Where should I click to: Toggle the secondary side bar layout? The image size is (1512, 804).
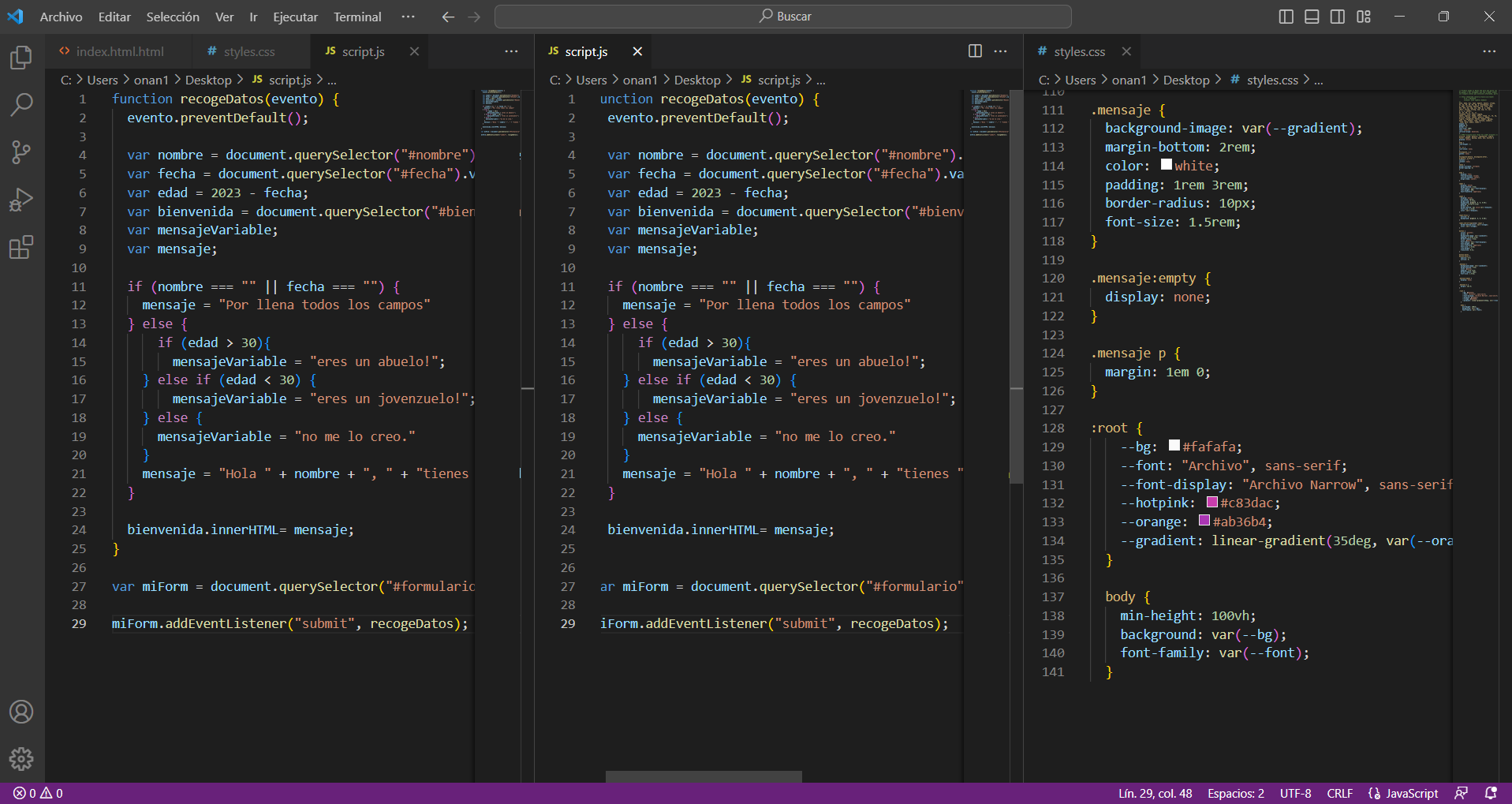pos(1338,17)
